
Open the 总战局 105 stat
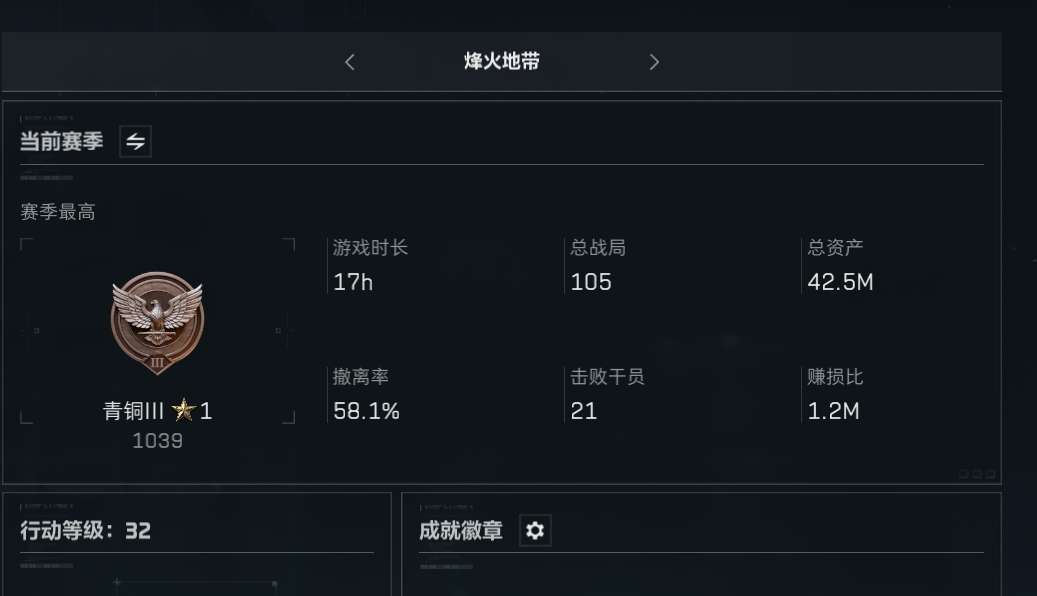tap(599, 265)
